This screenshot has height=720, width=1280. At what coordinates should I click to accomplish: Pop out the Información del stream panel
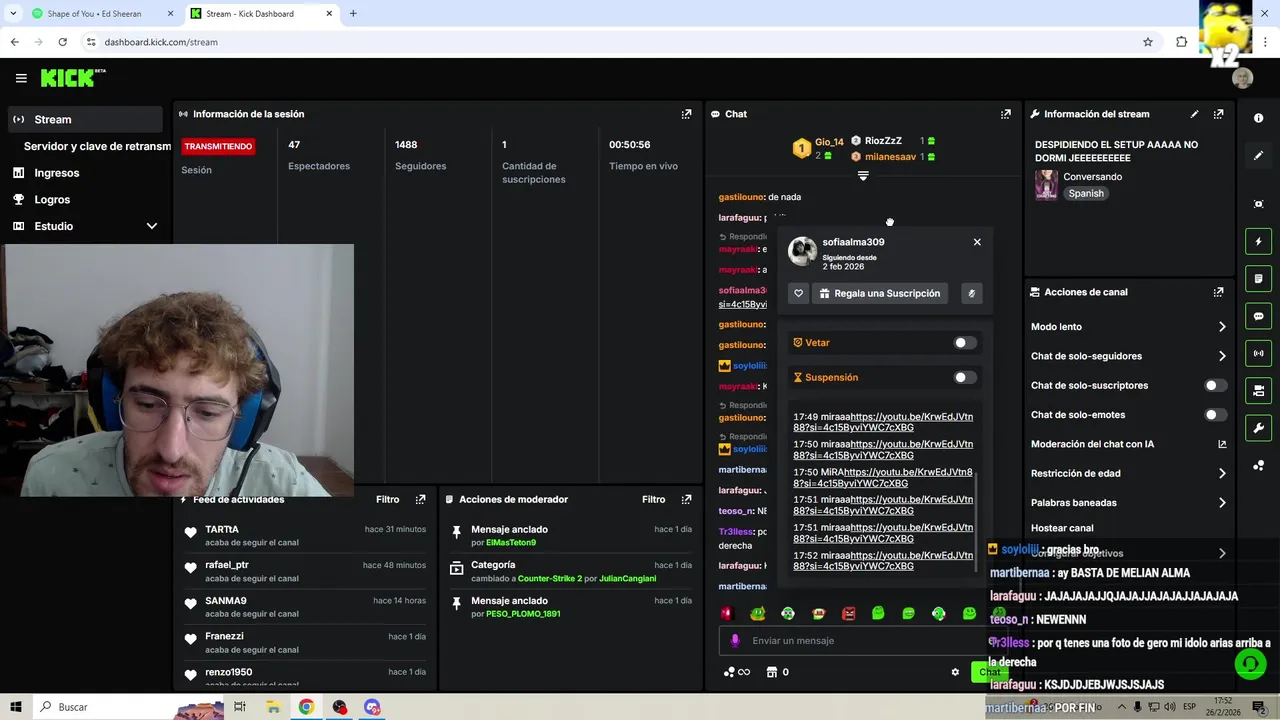click(1218, 114)
